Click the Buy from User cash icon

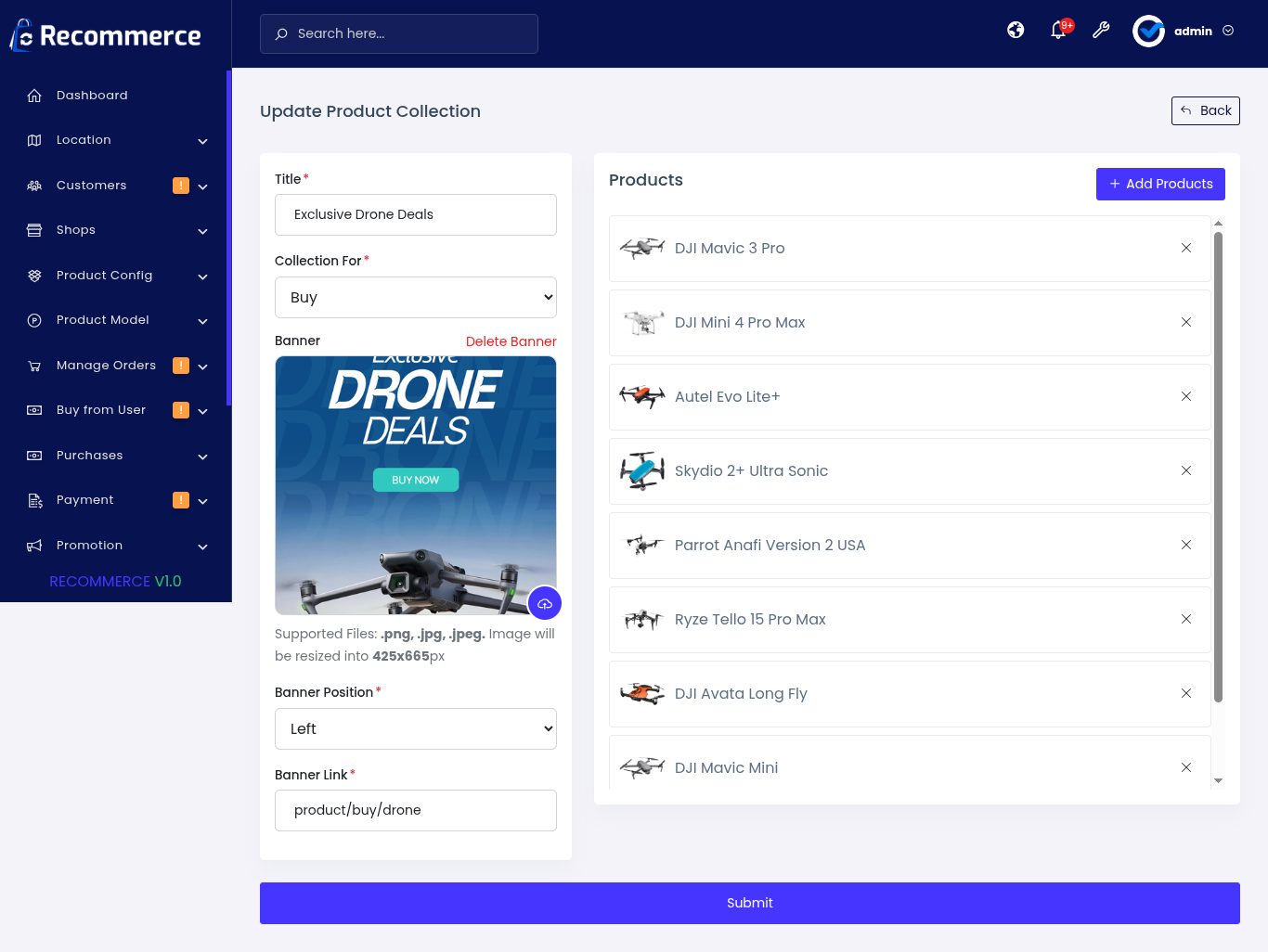coord(34,410)
